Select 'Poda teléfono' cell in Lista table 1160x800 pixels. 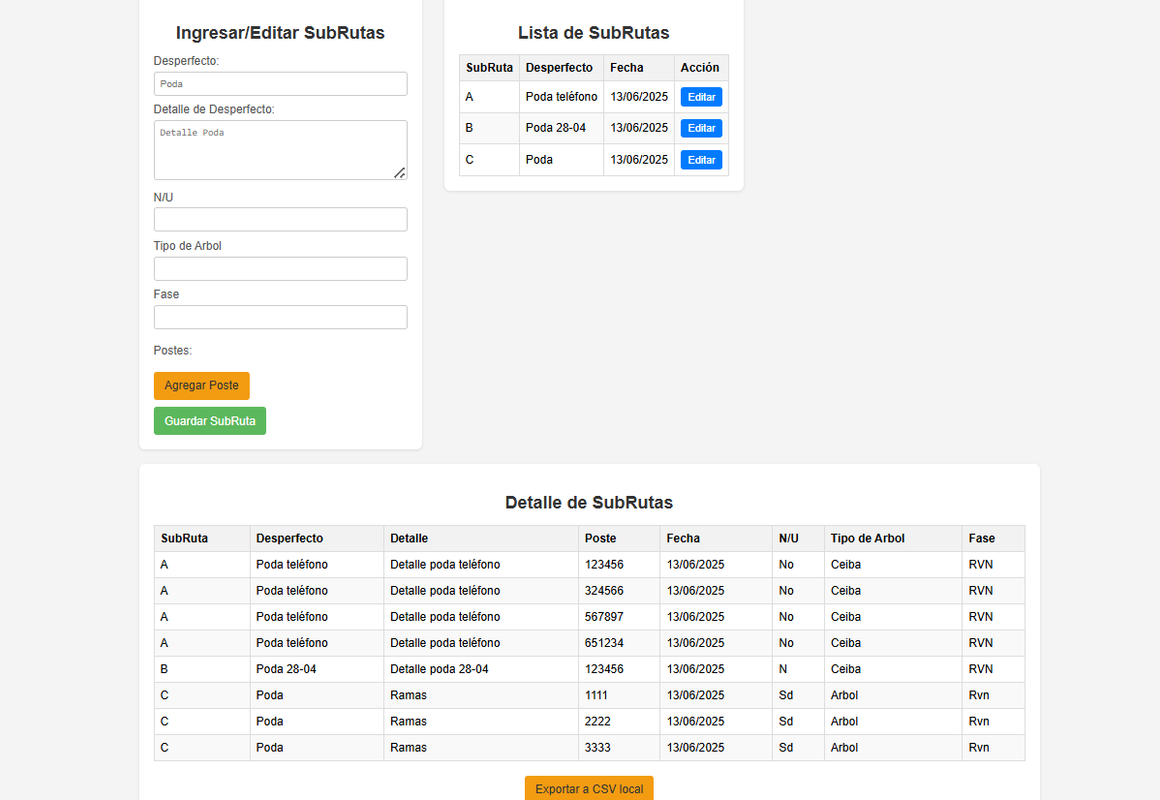[561, 97]
